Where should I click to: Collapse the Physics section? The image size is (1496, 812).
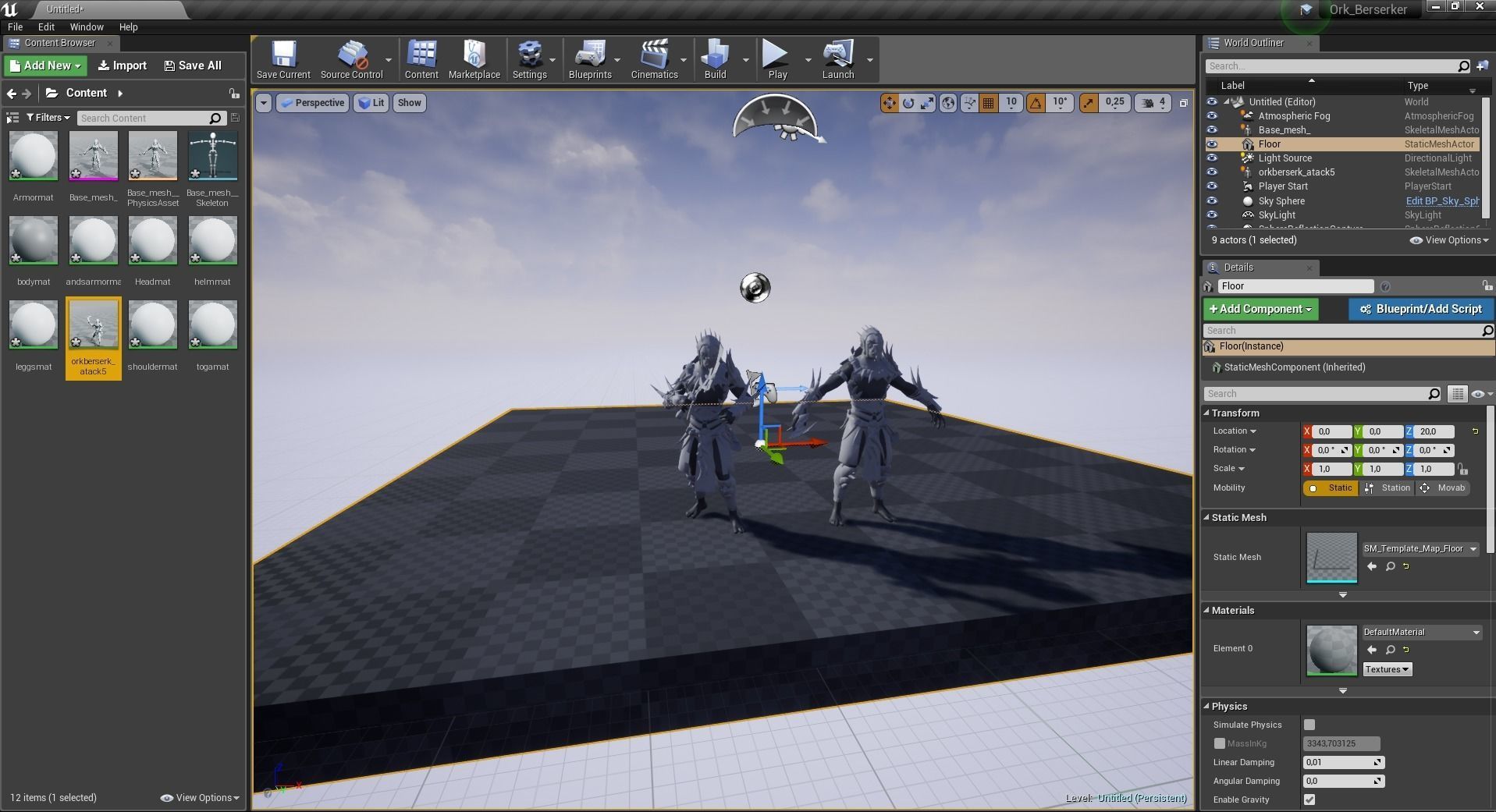[x=1207, y=707]
